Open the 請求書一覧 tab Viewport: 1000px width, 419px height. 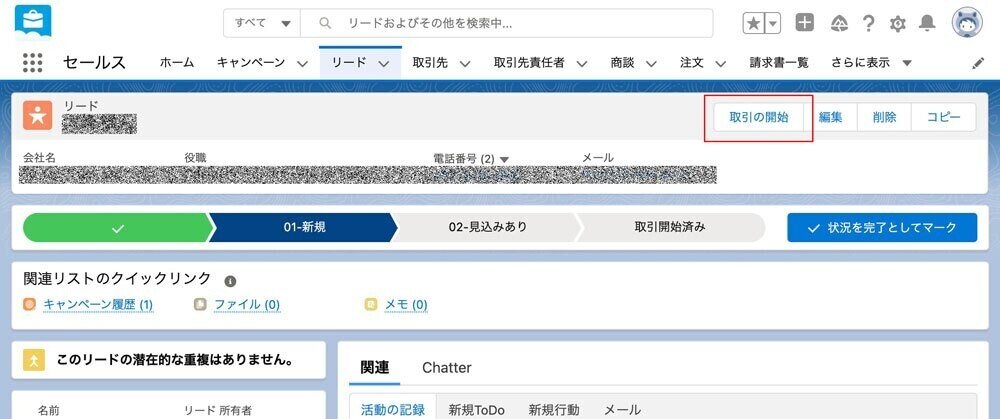click(779, 63)
